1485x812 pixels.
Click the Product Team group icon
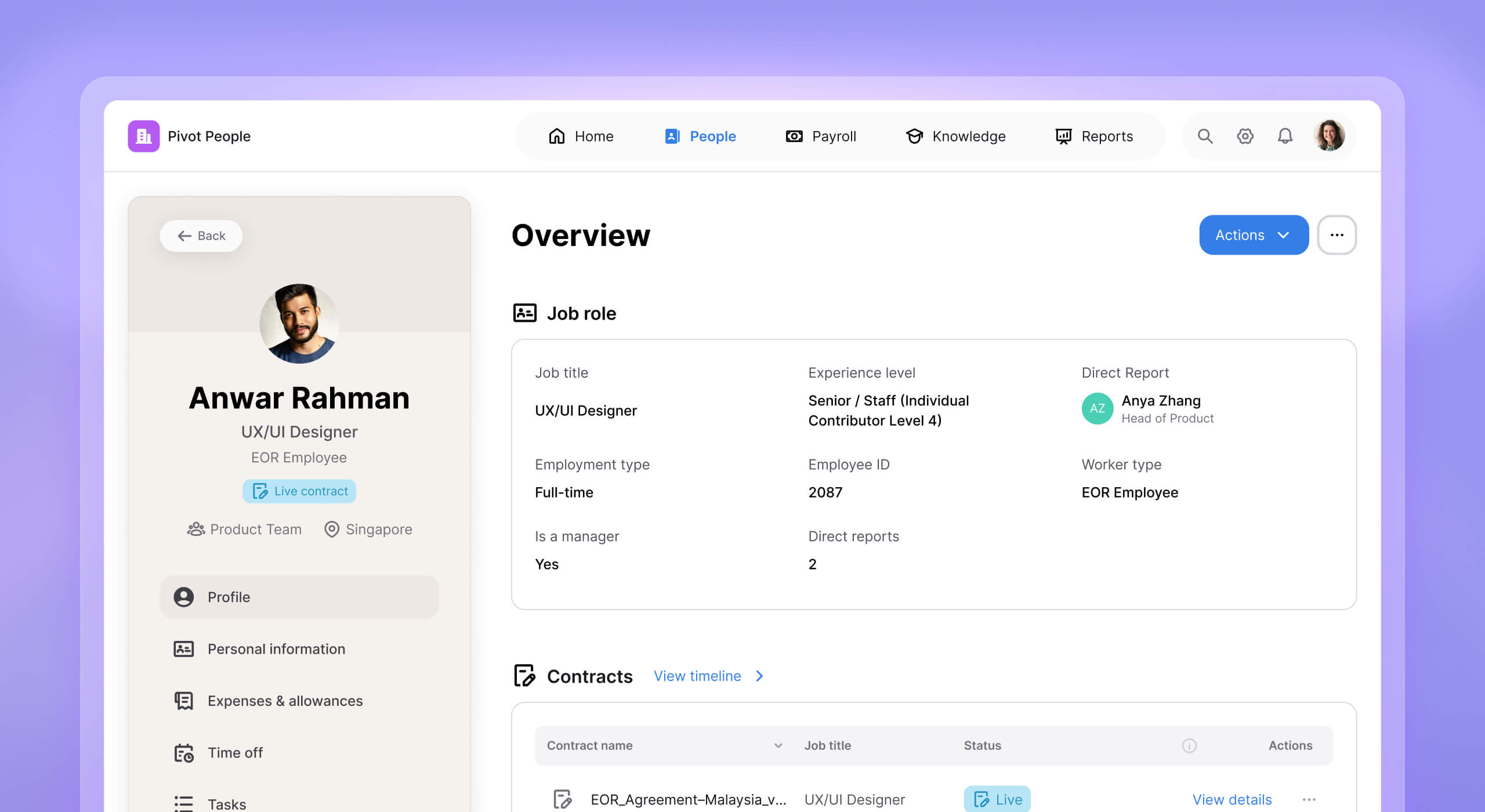coord(195,530)
